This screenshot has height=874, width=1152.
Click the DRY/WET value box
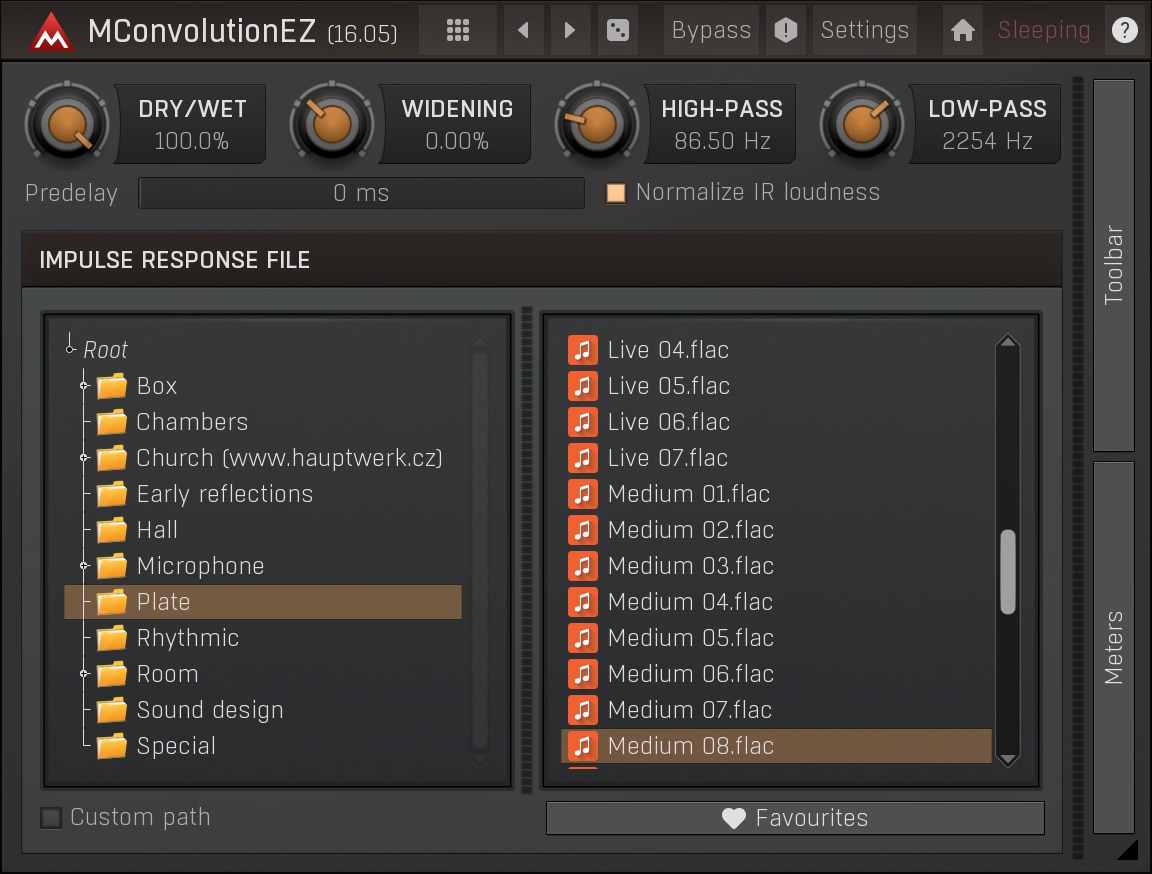click(192, 123)
